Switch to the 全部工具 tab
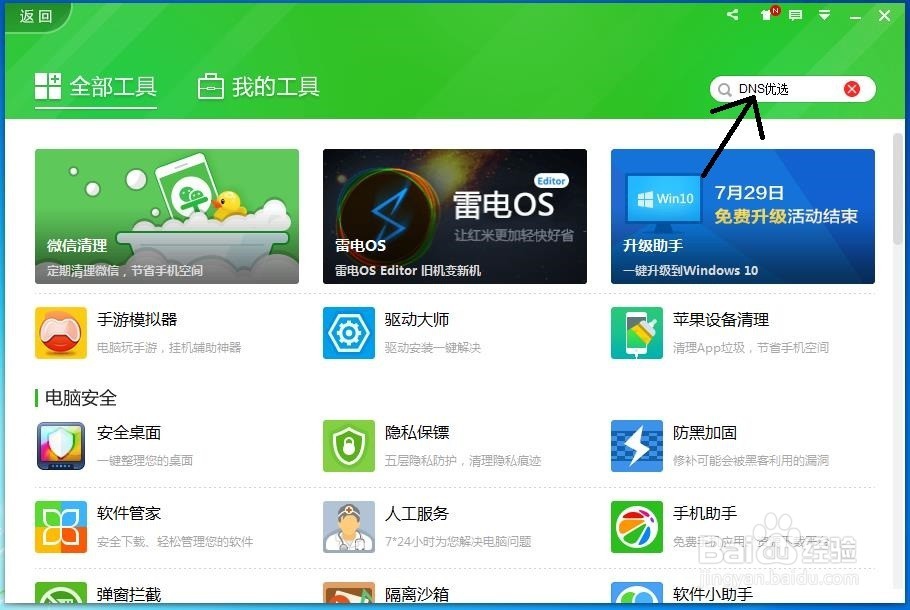910x610 pixels. coord(96,87)
